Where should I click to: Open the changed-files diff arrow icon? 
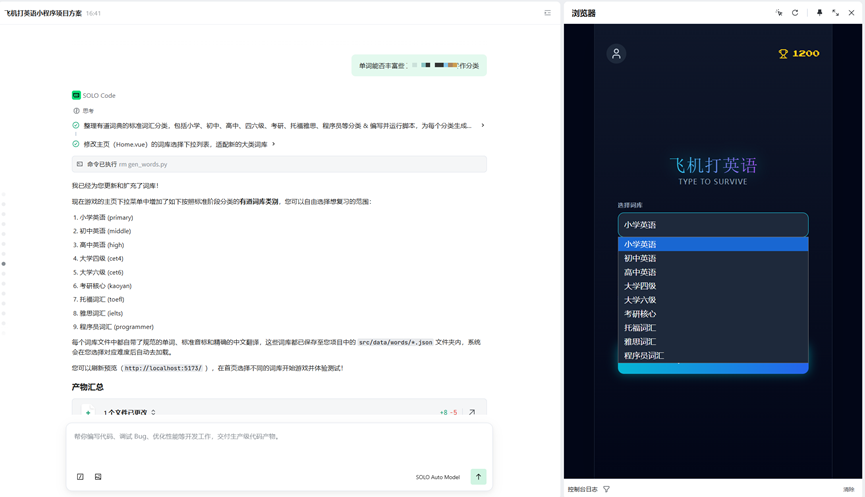(472, 412)
